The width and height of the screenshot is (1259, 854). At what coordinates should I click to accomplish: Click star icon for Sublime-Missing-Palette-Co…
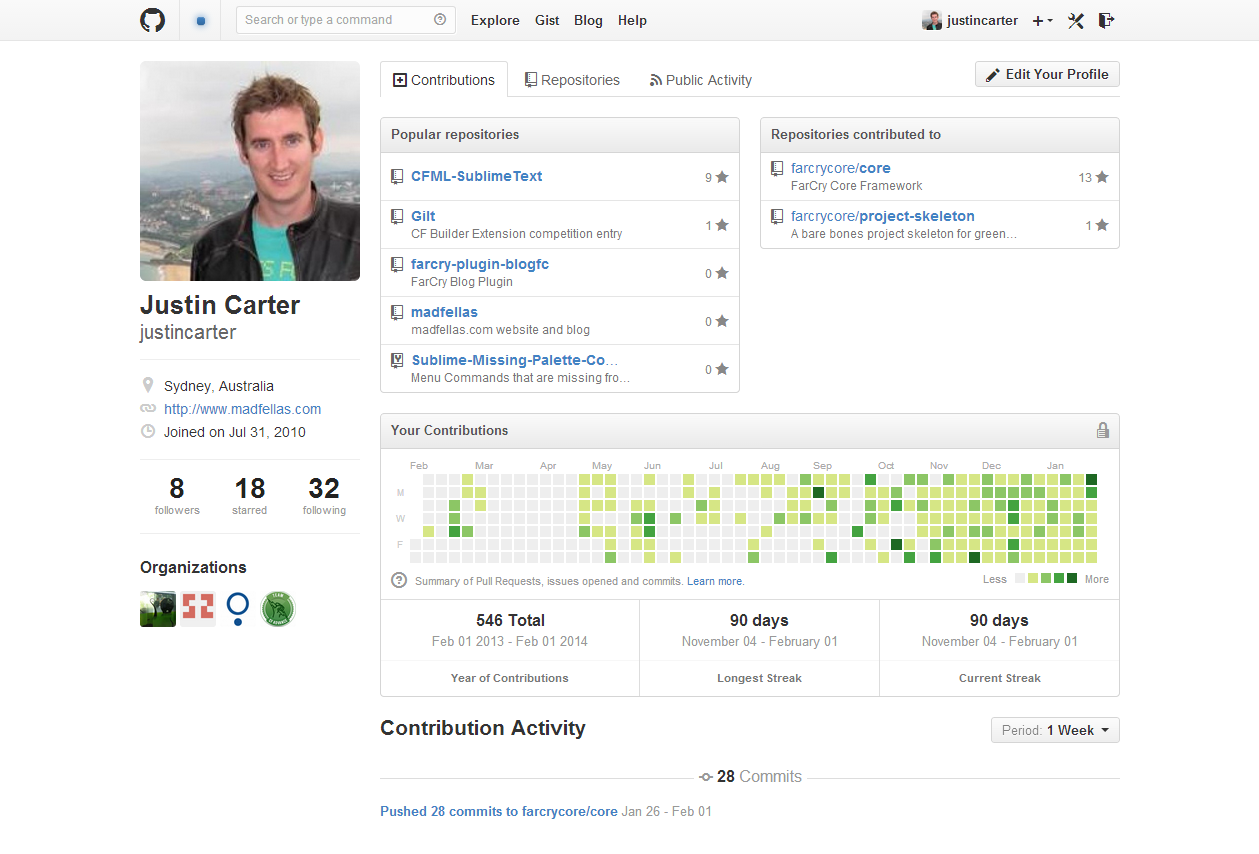click(x=722, y=369)
